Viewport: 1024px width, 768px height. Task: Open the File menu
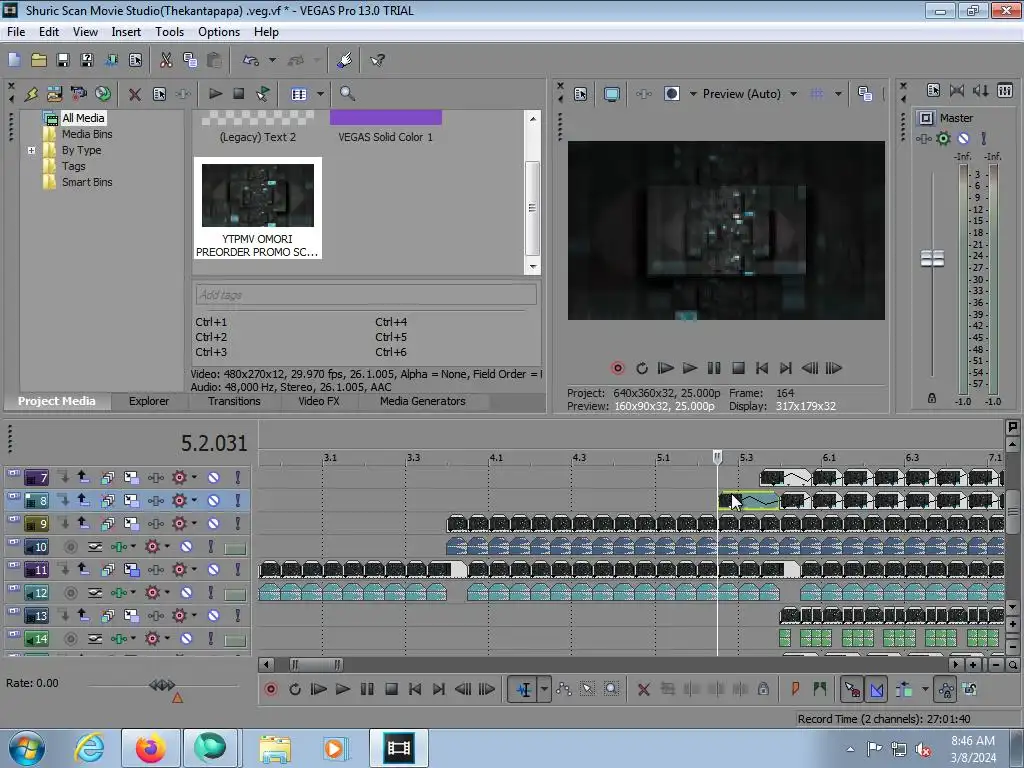coord(16,32)
